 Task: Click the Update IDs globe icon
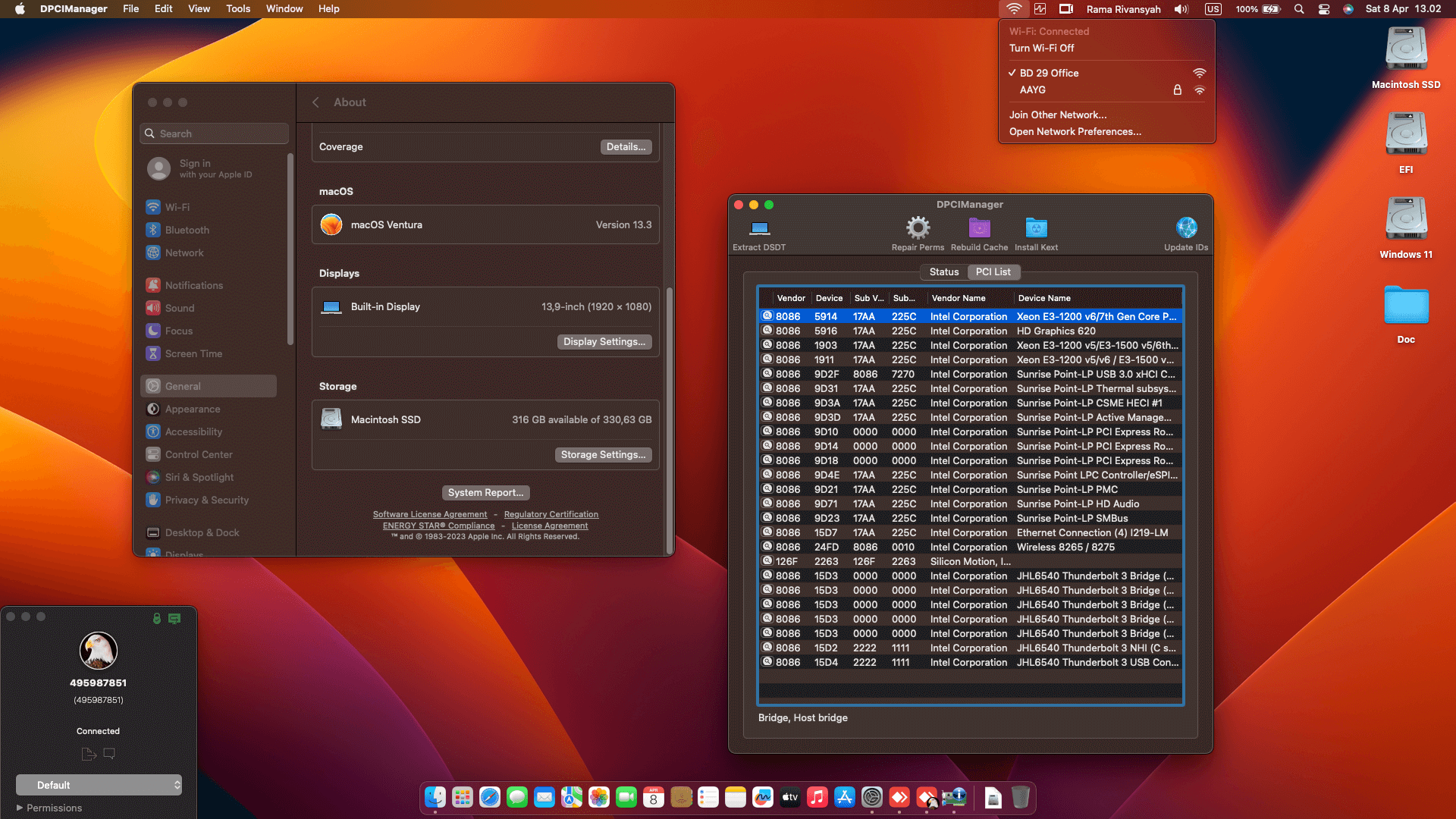click(x=1185, y=227)
